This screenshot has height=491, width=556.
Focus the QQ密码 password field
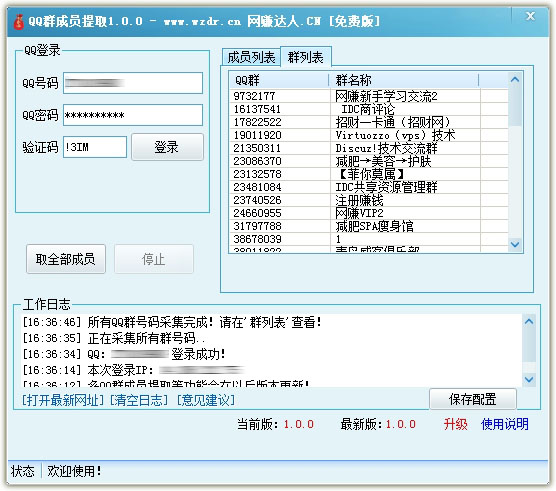[x=133, y=115]
